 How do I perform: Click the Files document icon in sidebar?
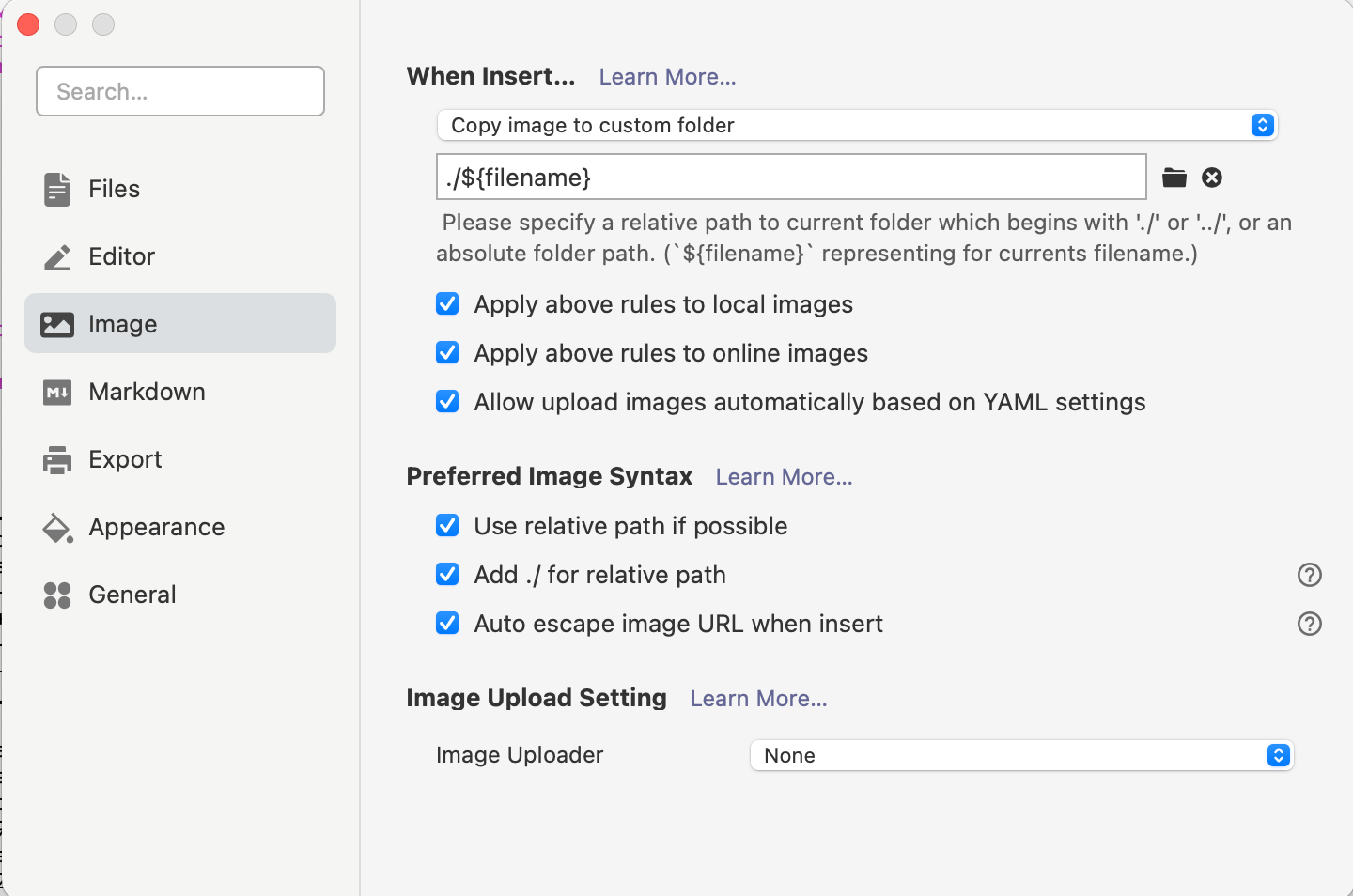57,189
